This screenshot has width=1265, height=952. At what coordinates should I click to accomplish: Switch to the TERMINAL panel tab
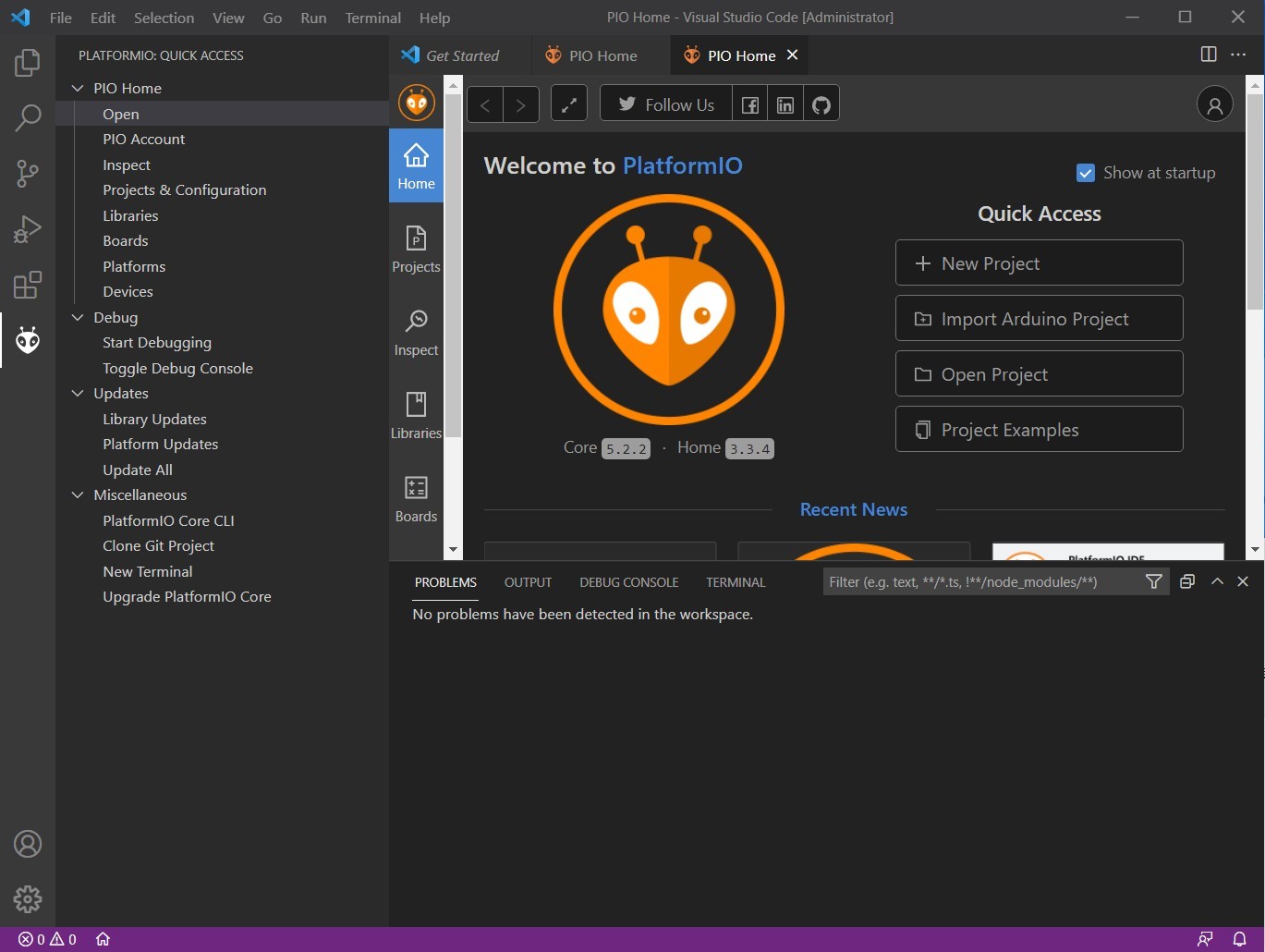pos(736,582)
